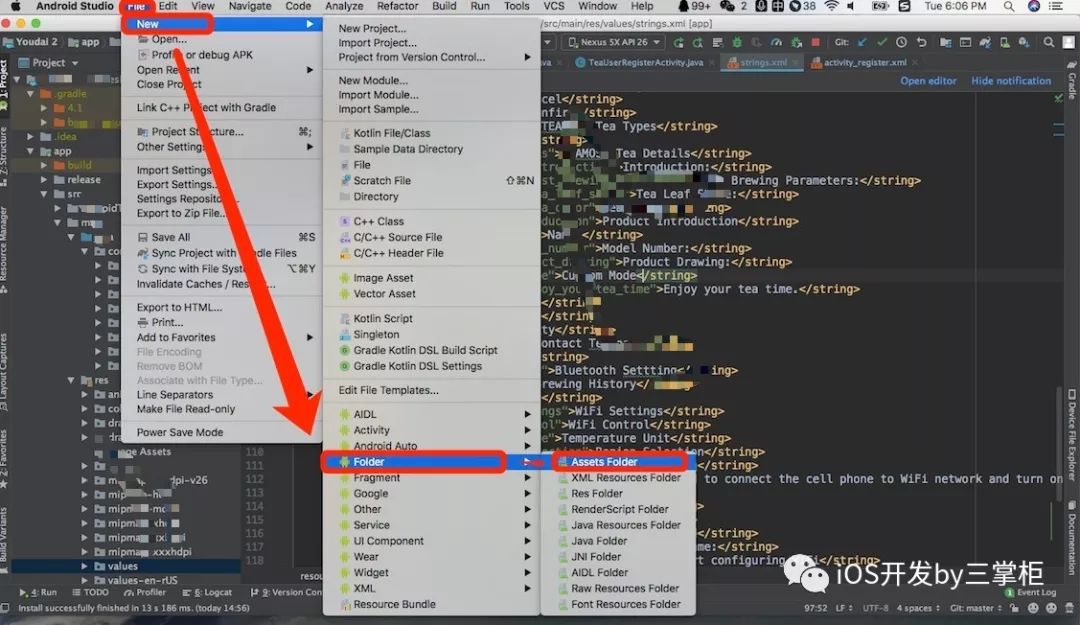Click Hide notification link
Viewport: 1080px width, 625px height.
(x=1011, y=81)
